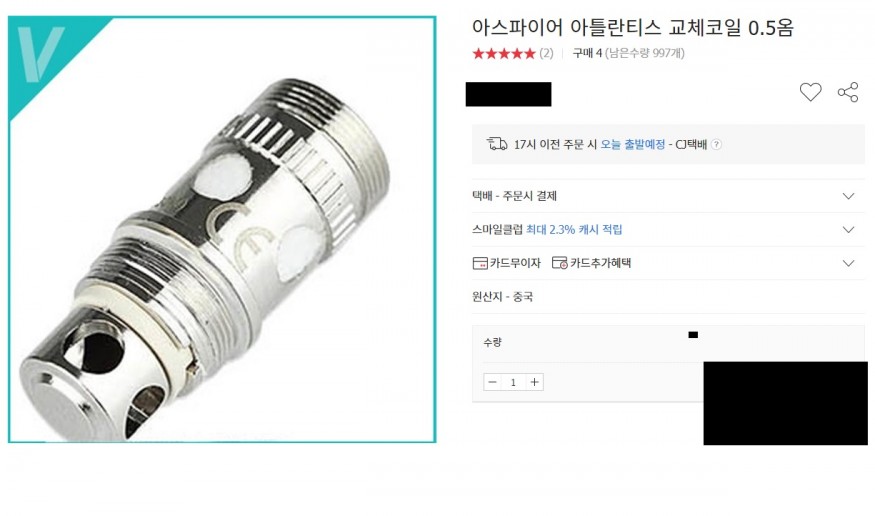Viewport: 875px width, 516px height.
Task: Decrease quantity with the minus button
Action: point(492,382)
